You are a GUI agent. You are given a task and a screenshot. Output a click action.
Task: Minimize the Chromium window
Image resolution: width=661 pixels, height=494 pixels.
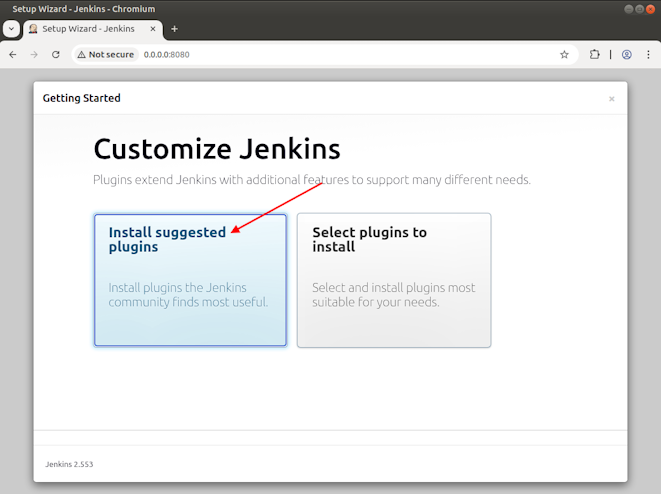[614, 9]
